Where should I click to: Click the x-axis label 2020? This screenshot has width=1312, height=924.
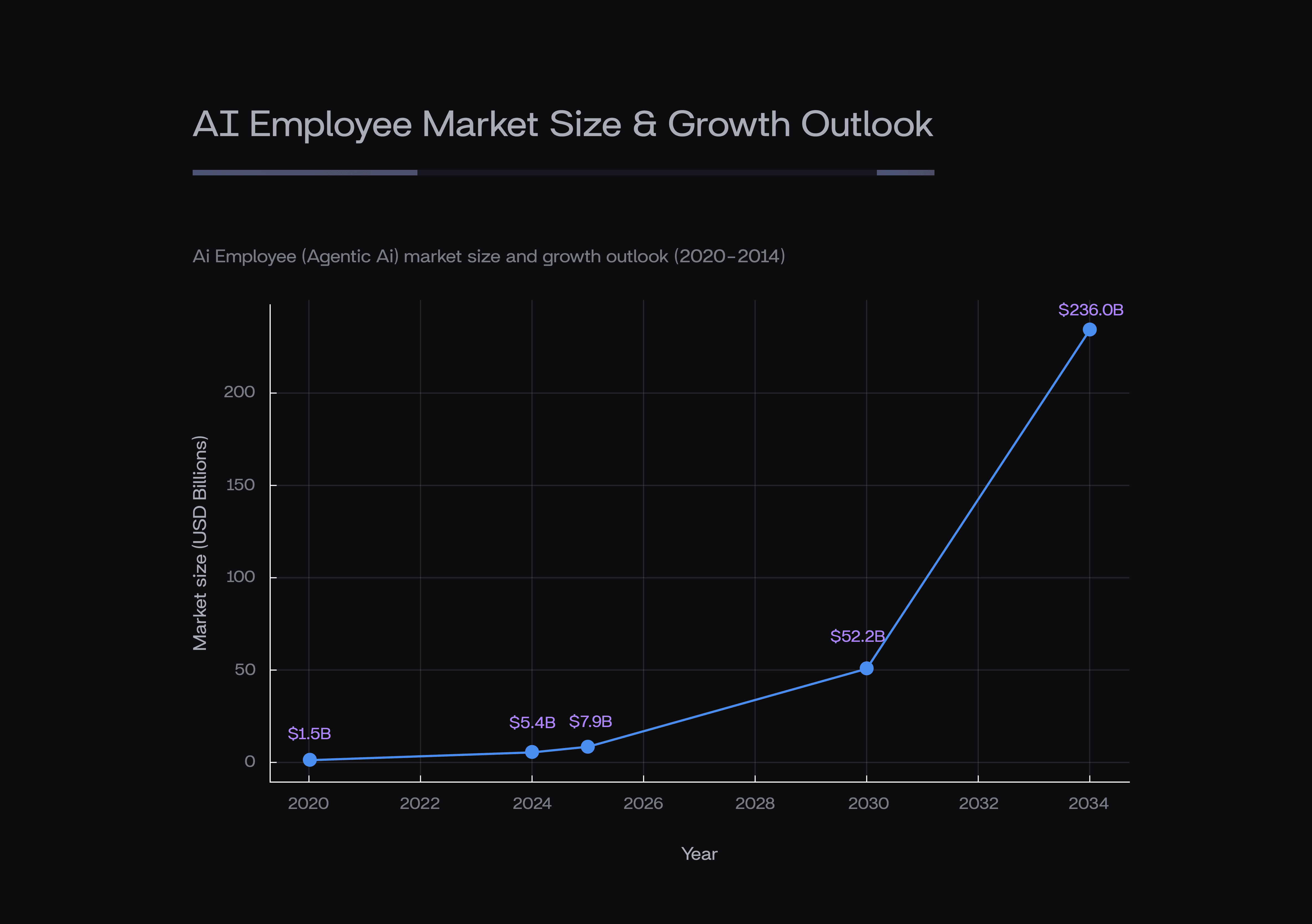309,803
